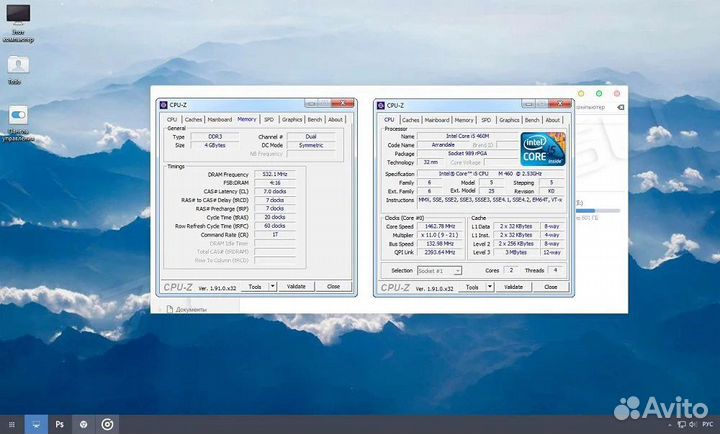Open the Control Panel toggle desktop icon

(x=18, y=115)
